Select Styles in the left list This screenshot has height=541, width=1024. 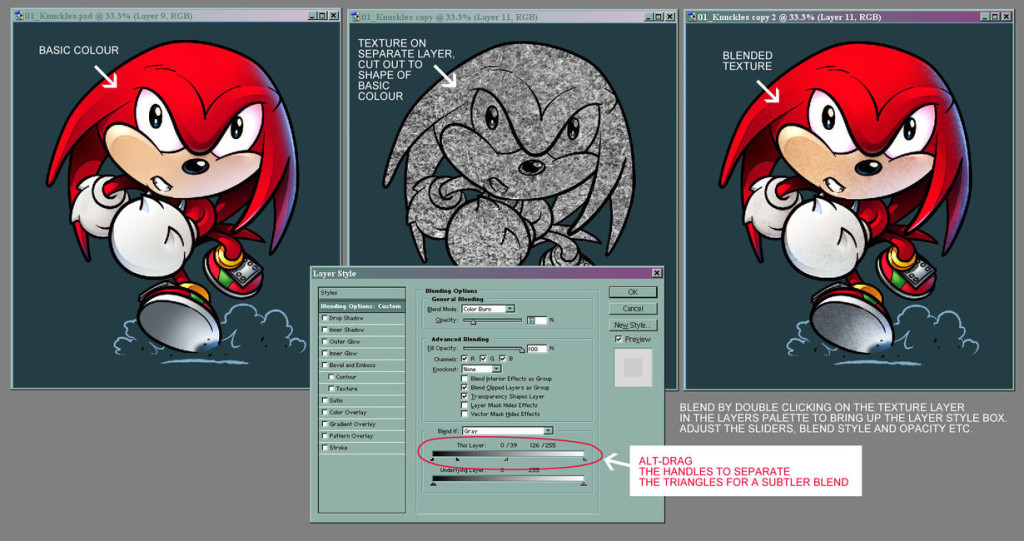tap(362, 293)
